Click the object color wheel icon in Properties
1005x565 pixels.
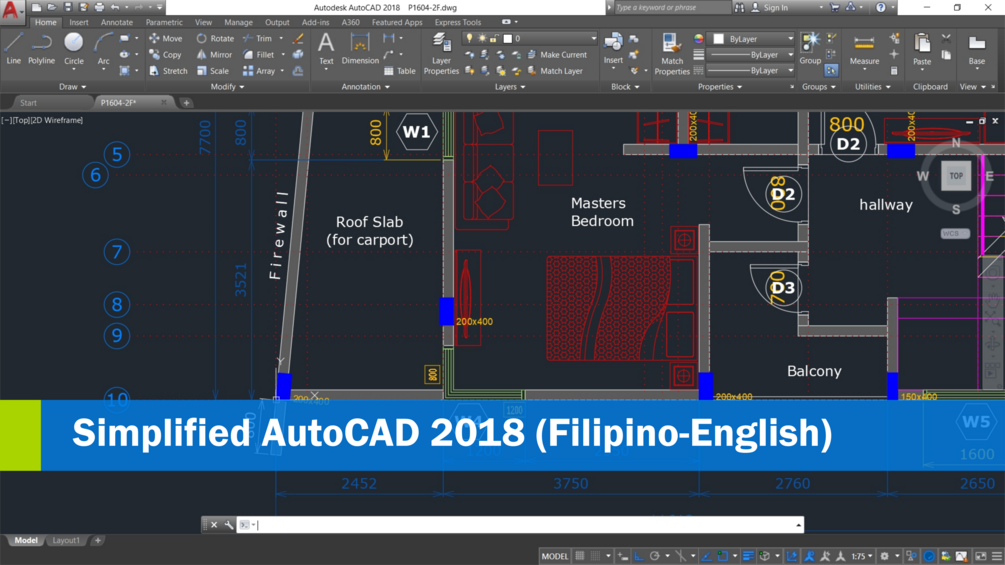[x=699, y=38]
